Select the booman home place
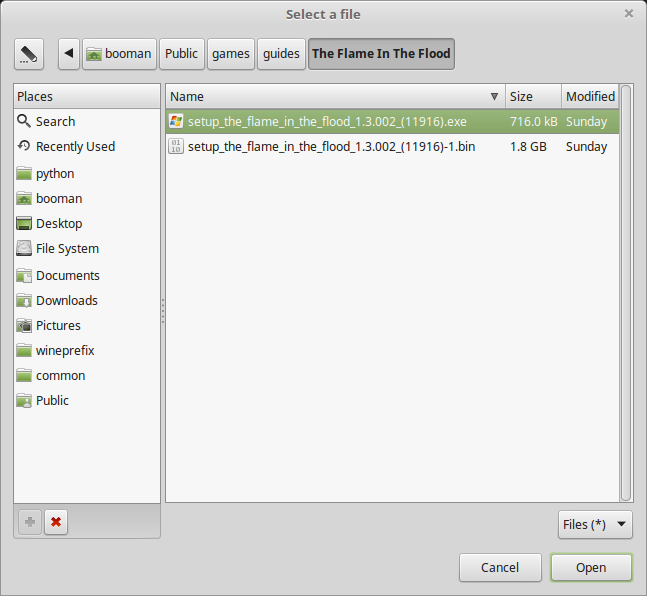This screenshot has height=596, width=647. click(87, 199)
